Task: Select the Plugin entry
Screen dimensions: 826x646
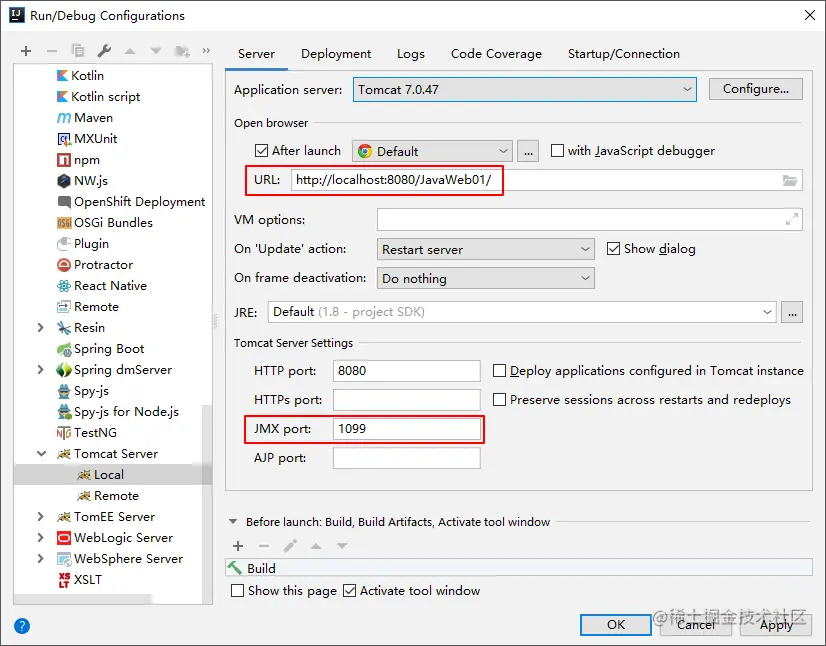Action: tap(83, 244)
